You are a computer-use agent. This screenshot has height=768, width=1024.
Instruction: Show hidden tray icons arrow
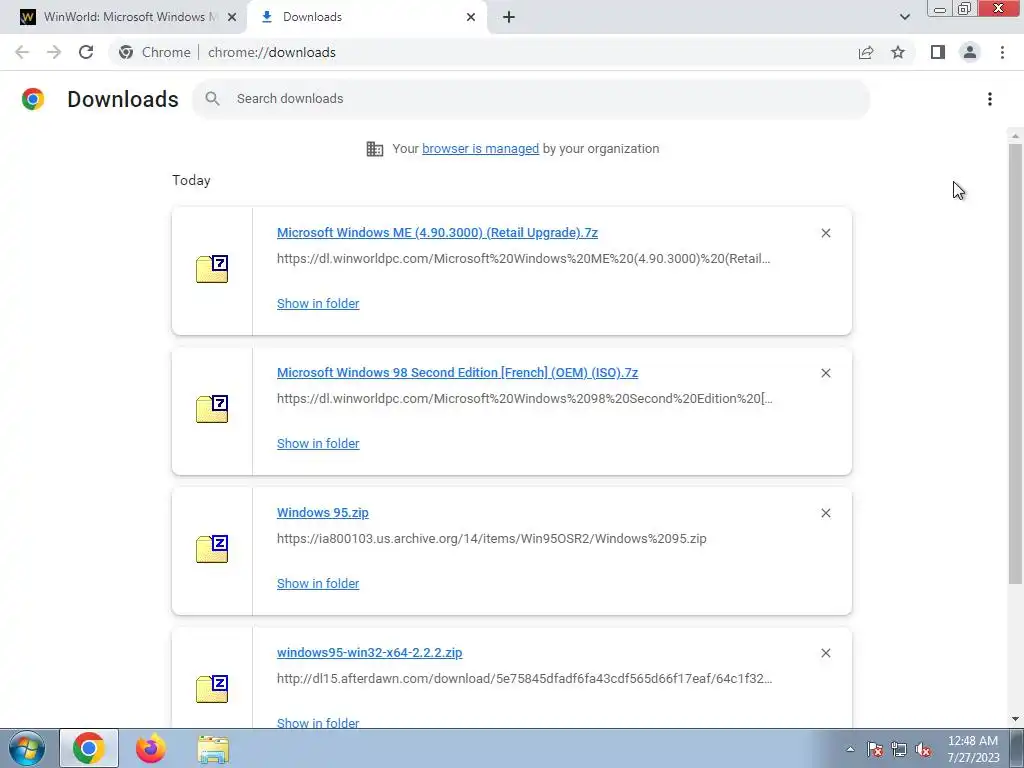tap(850, 750)
